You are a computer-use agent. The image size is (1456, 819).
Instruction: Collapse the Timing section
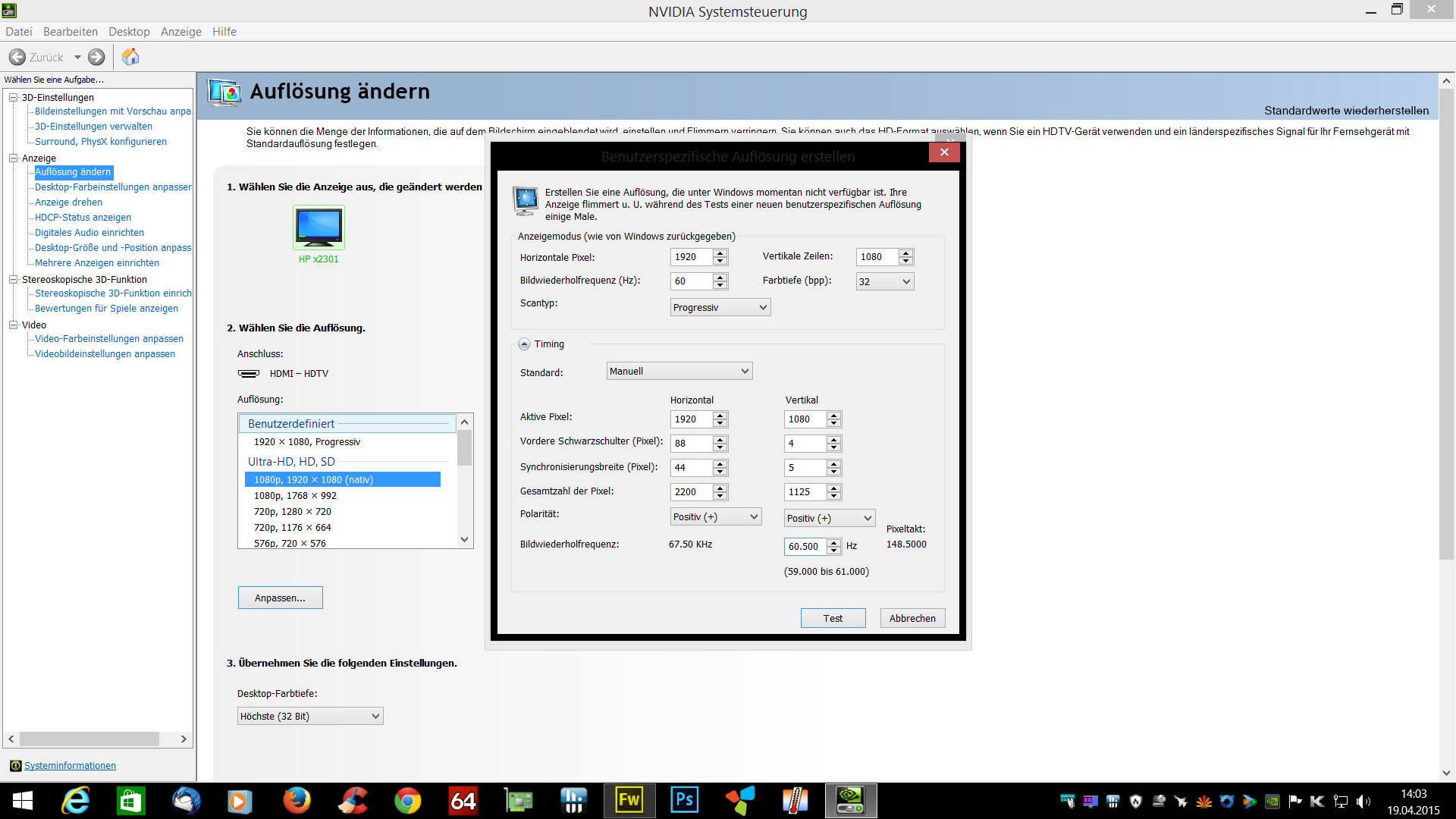click(x=524, y=344)
